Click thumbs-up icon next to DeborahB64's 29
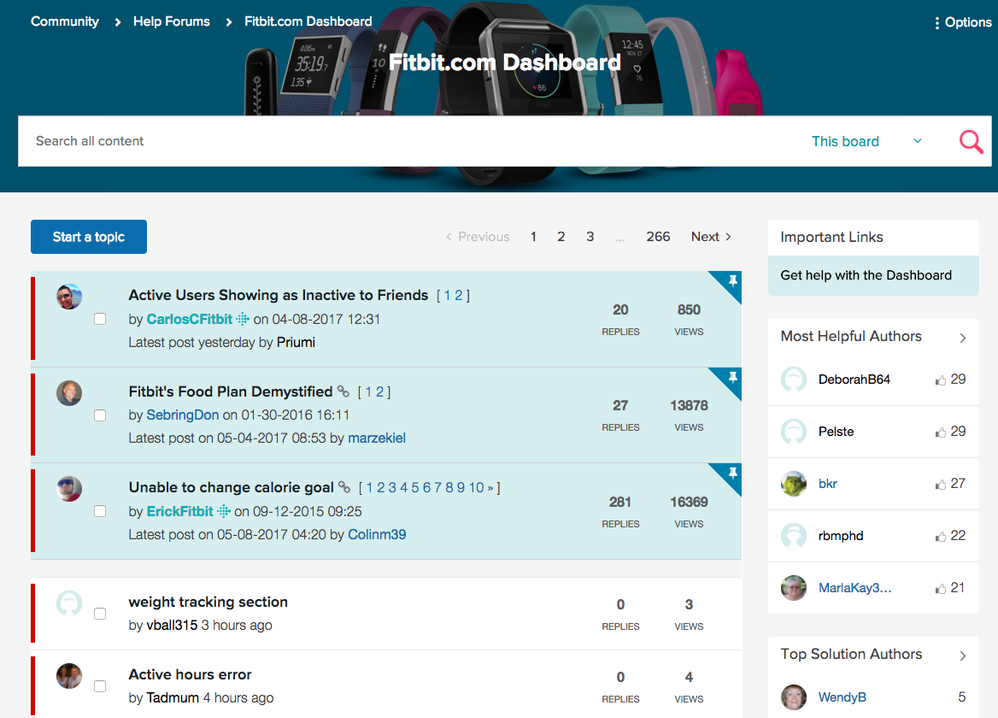The height and width of the screenshot is (718, 998). coord(940,381)
